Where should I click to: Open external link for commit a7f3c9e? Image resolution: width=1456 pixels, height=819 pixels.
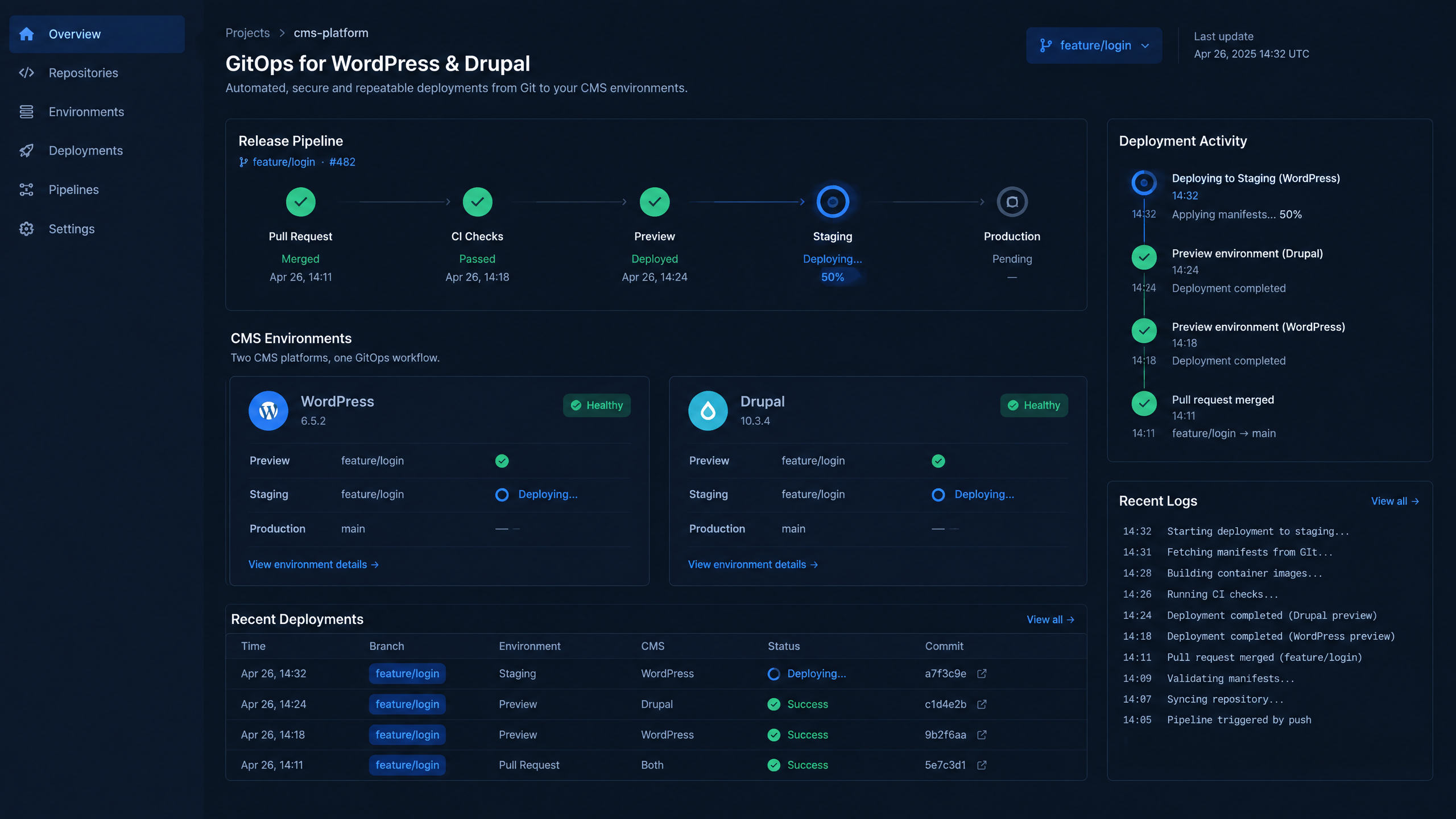(x=982, y=673)
